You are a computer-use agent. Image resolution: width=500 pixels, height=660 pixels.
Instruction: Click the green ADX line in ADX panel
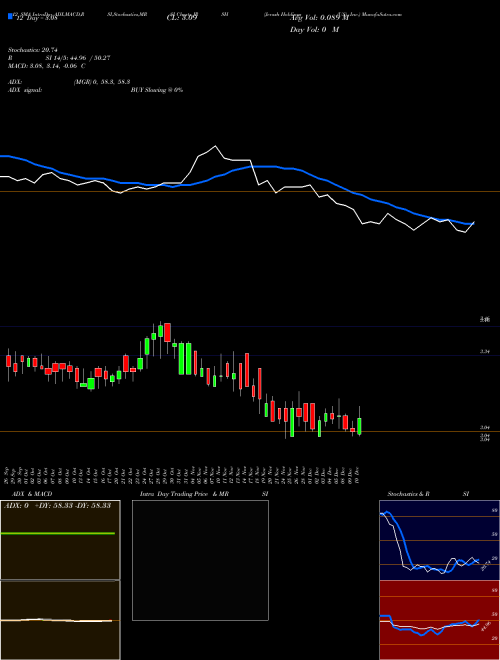57,533
